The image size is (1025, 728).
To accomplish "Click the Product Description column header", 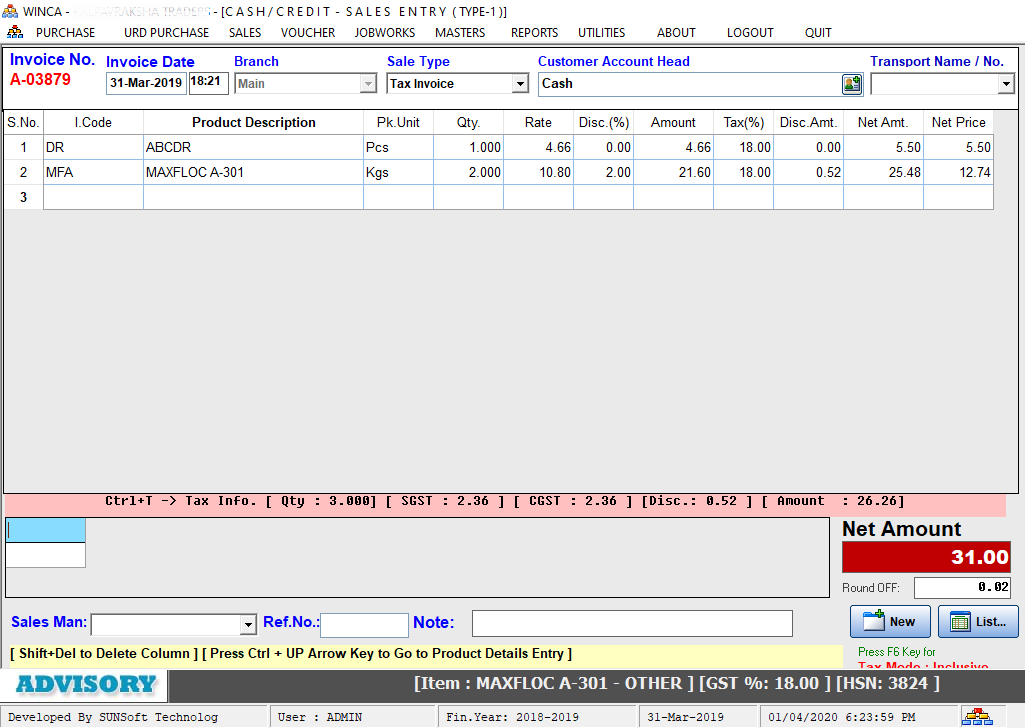I will (254, 122).
